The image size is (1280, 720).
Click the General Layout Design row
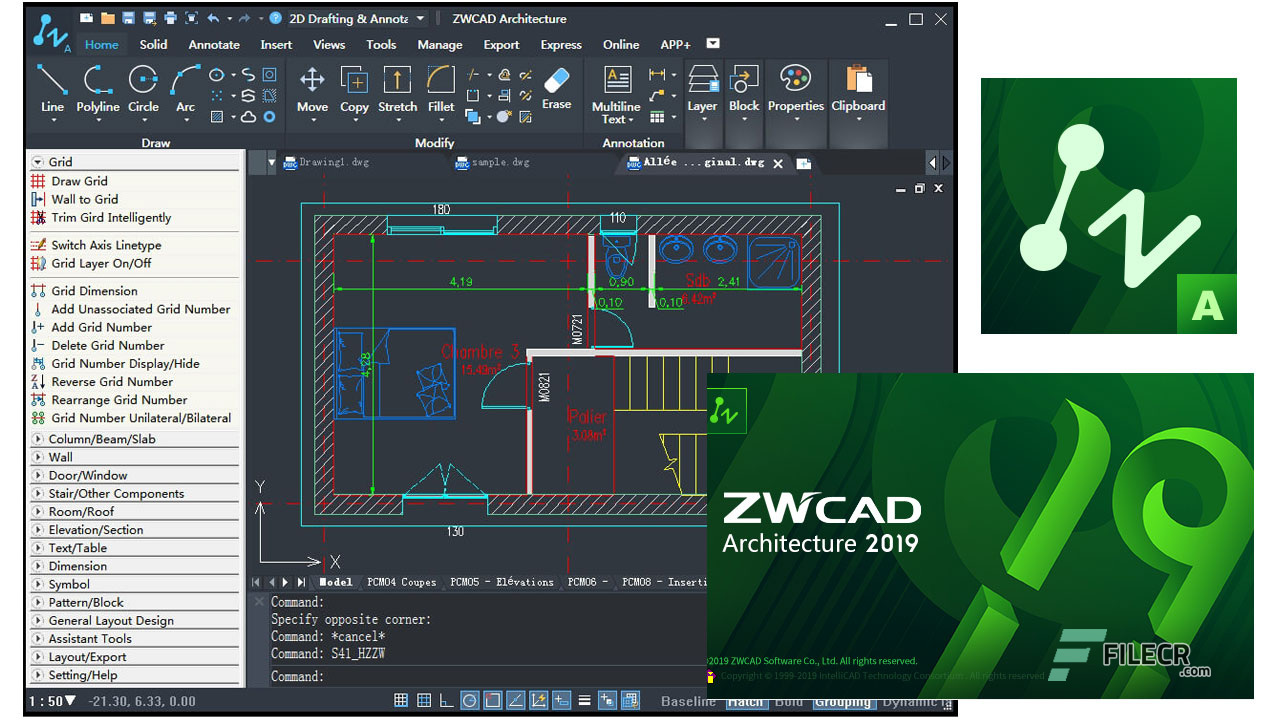135,620
